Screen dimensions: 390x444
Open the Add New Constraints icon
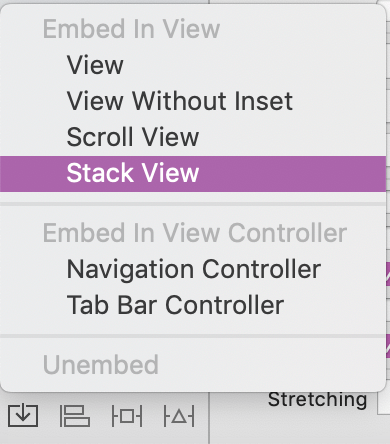[x=127, y=416]
